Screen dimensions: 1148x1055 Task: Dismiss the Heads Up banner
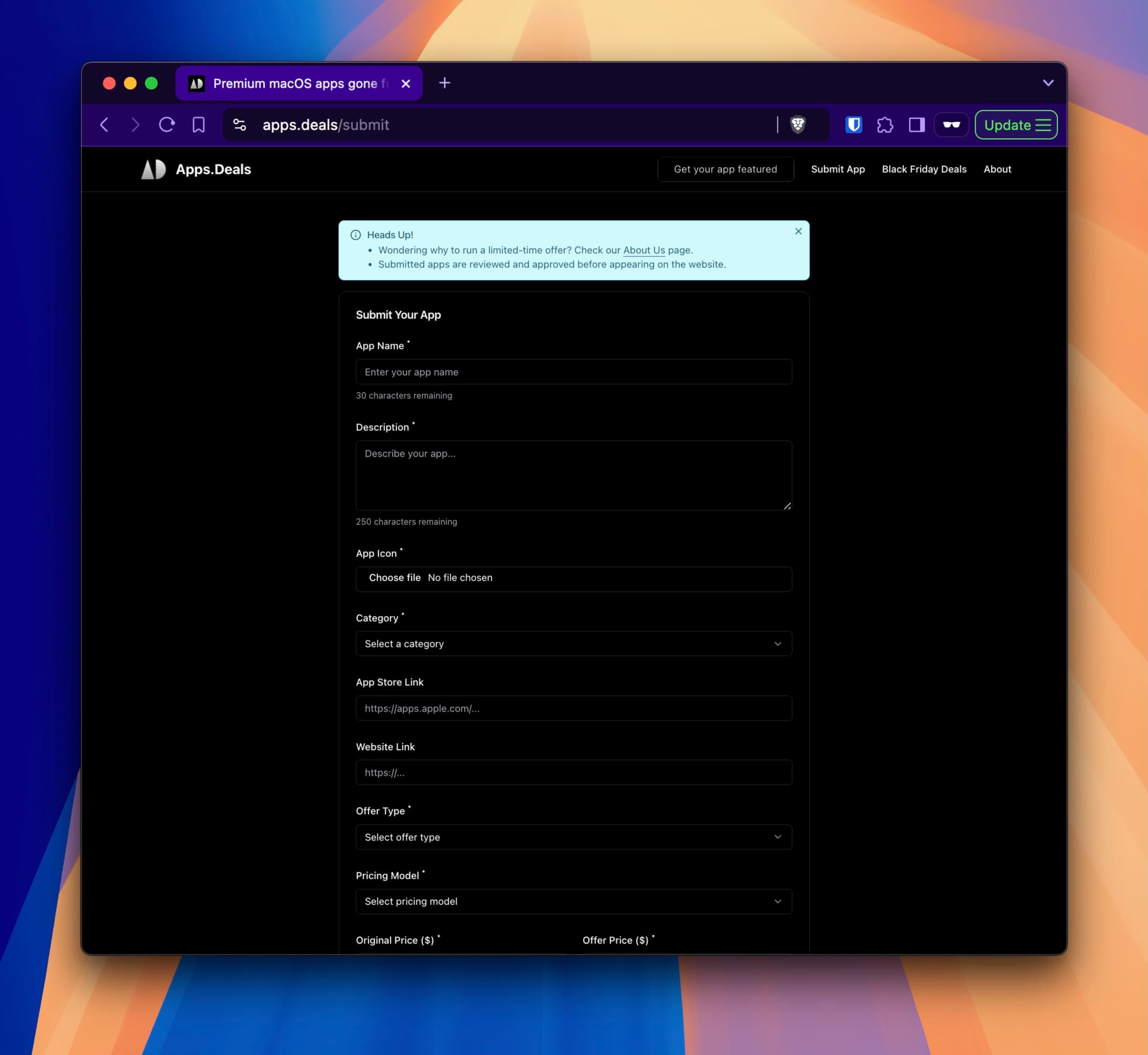click(x=798, y=231)
